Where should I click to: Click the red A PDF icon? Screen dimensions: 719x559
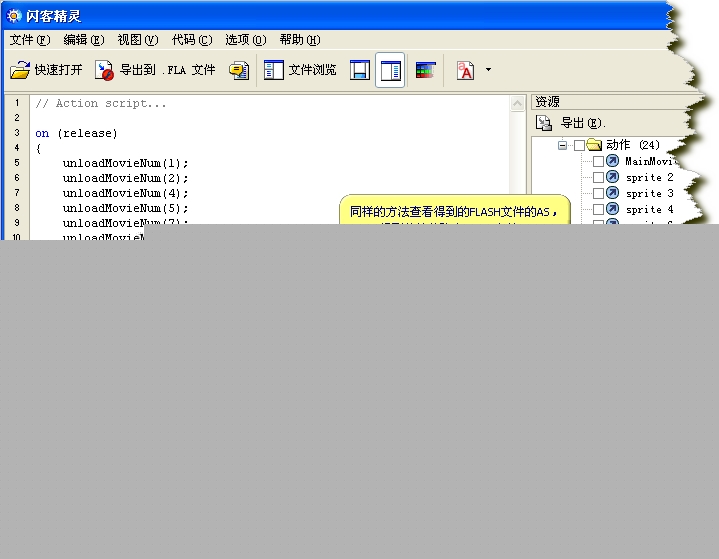465,70
